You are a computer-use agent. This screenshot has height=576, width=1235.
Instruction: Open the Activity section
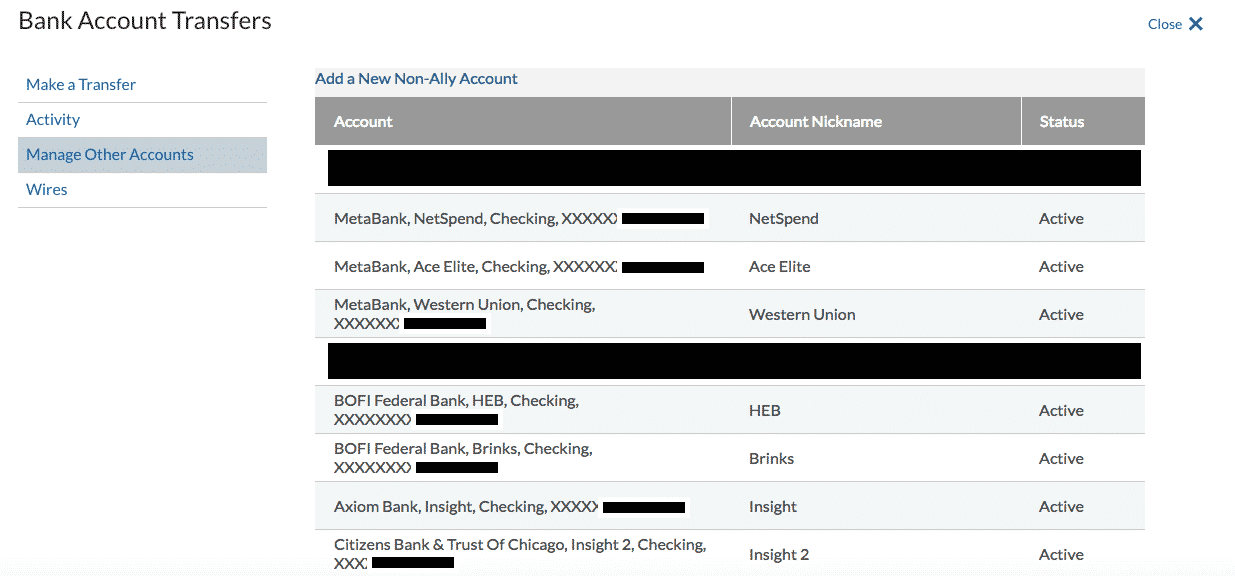[x=53, y=119]
